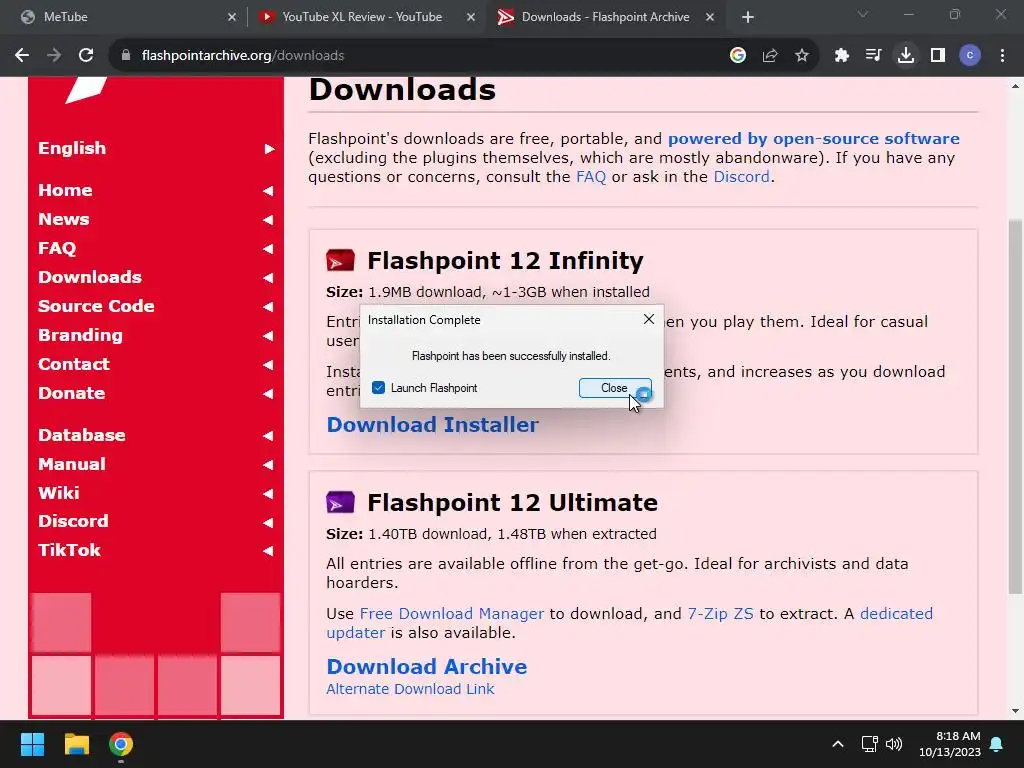Click the arrow beside FAQ
The image size is (1024, 768).
click(268, 249)
